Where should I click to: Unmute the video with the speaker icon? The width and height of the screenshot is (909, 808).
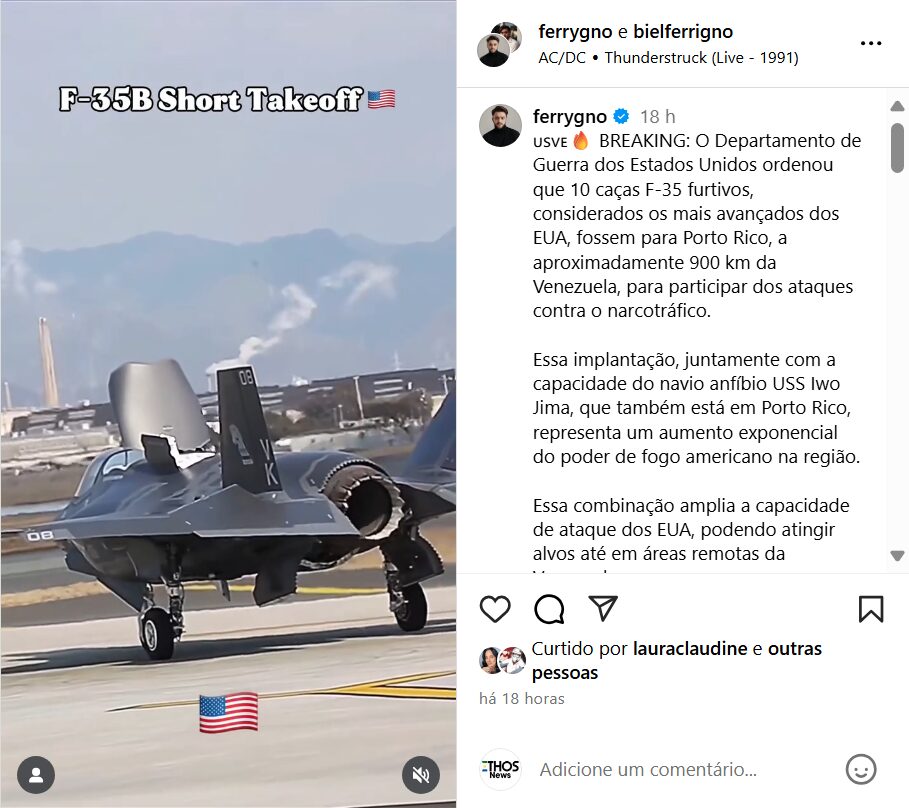421,775
